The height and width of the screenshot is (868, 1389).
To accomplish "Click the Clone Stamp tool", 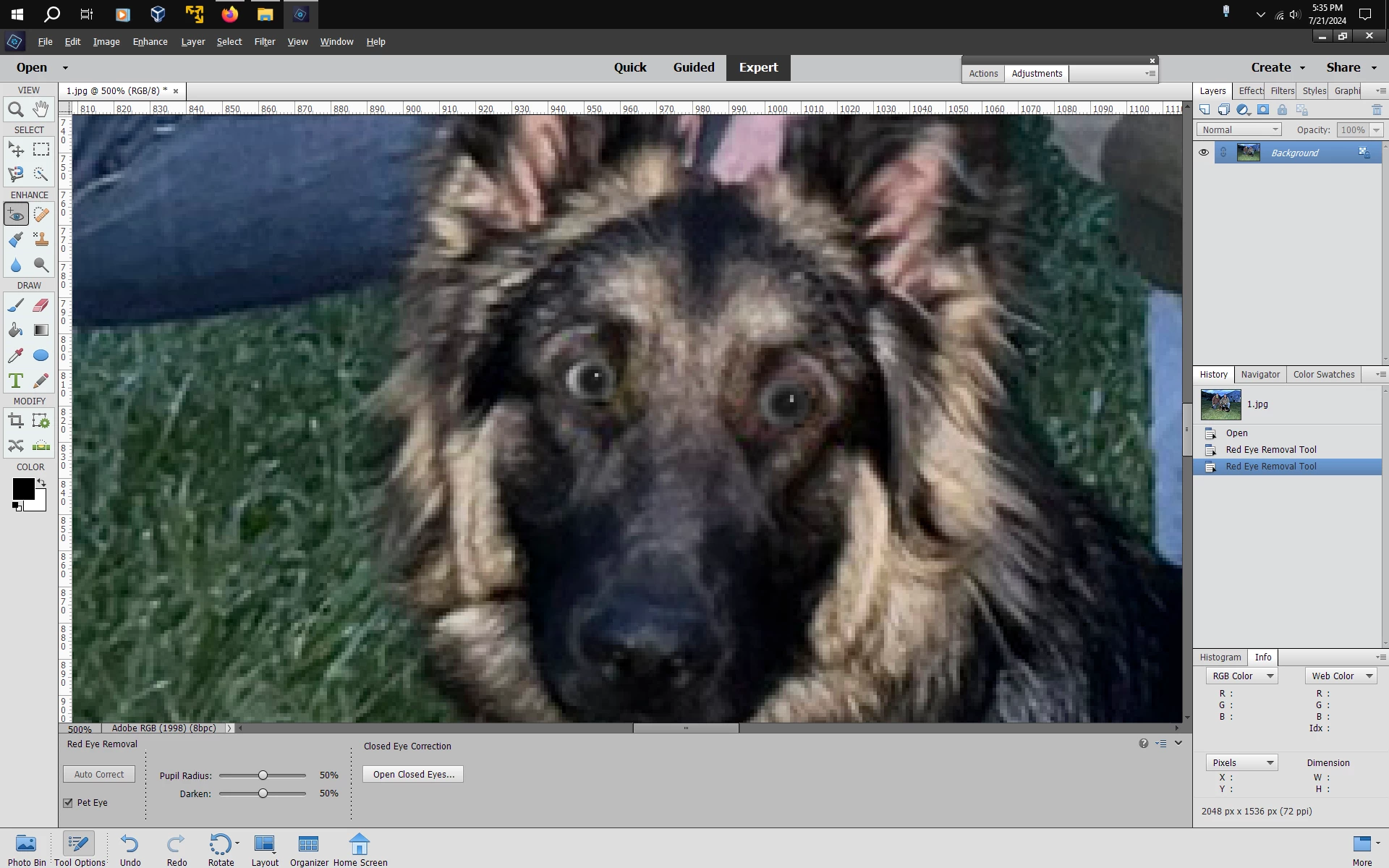I will point(41,240).
